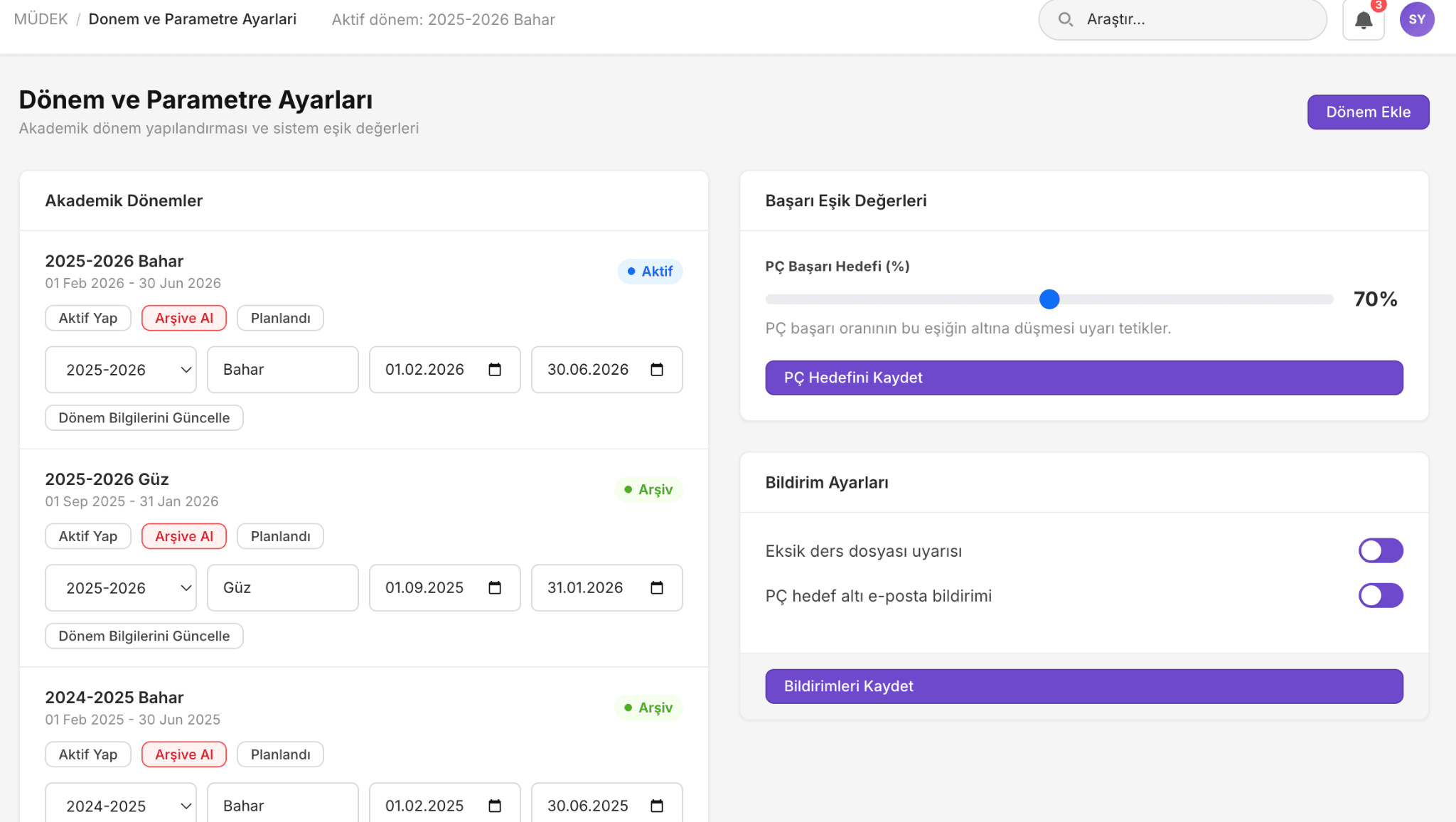Click the Bahar term name field for 2024-2025
Screen dimensions: 1456x822
coord(283,804)
